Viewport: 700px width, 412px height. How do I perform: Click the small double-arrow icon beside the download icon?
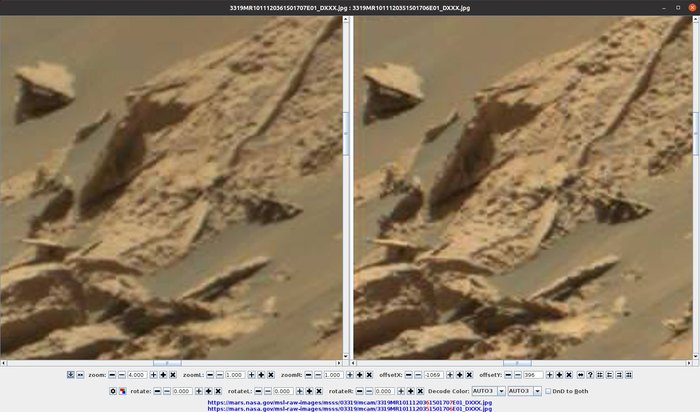(x=80, y=375)
